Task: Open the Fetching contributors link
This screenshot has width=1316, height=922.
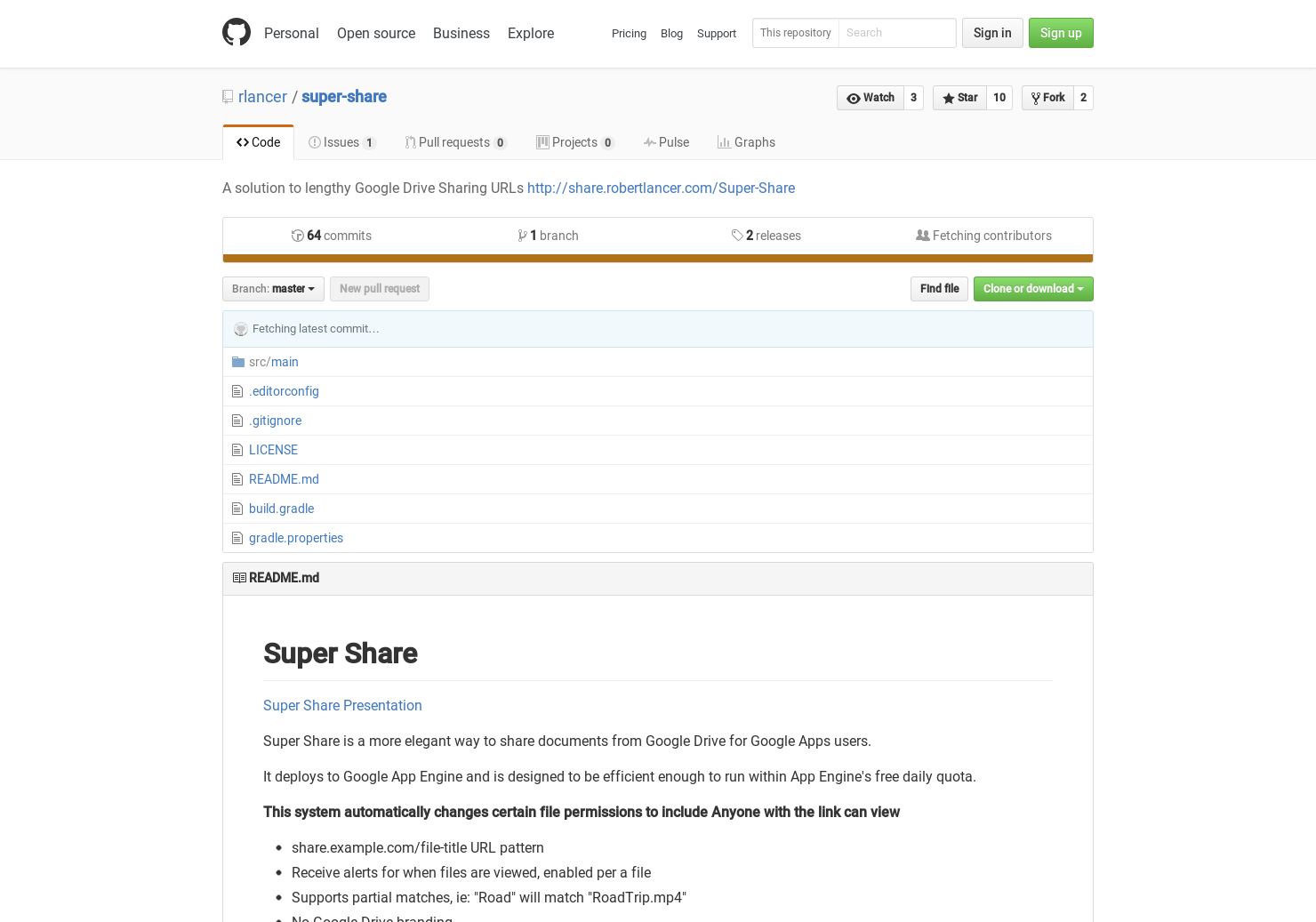Action: point(983,236)
